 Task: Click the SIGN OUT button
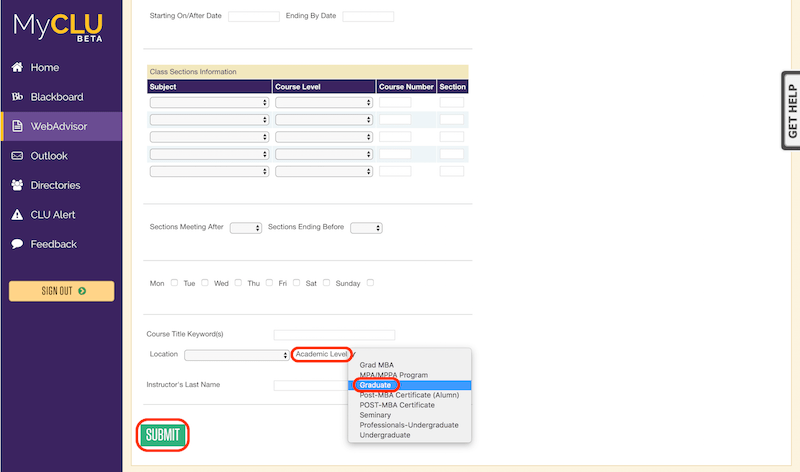point(61,291)
